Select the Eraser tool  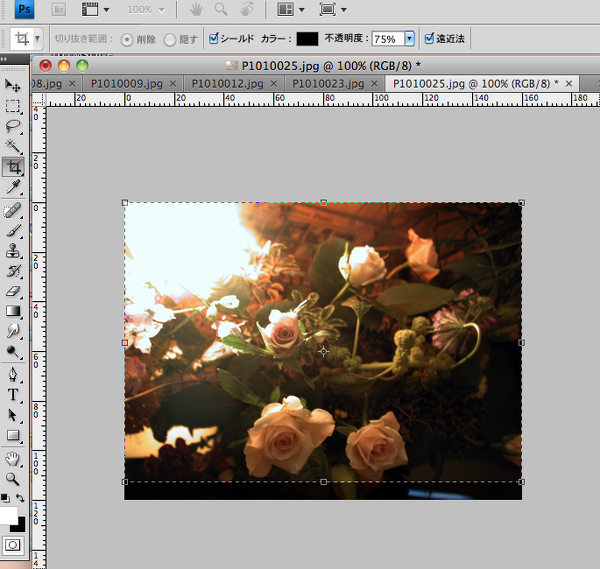click(x=13, y=291)
